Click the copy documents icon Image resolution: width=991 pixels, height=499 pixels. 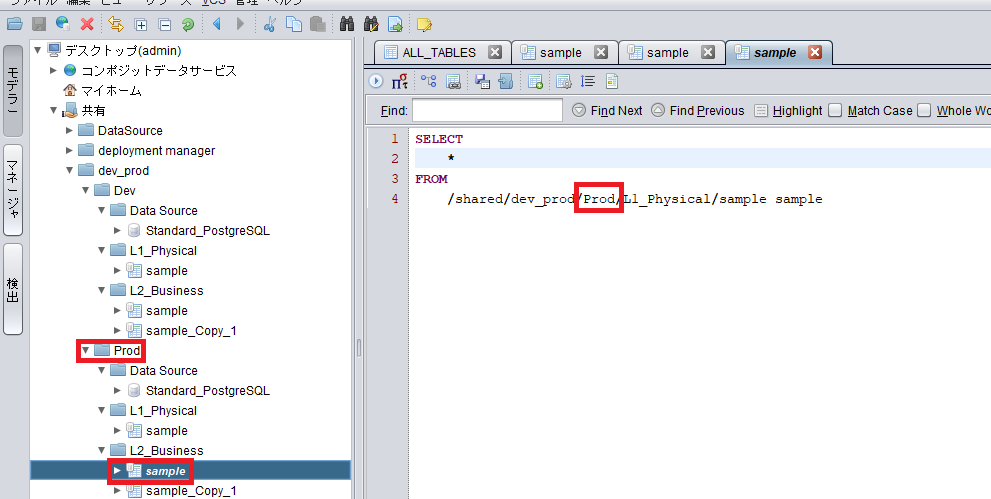[294, 25]
